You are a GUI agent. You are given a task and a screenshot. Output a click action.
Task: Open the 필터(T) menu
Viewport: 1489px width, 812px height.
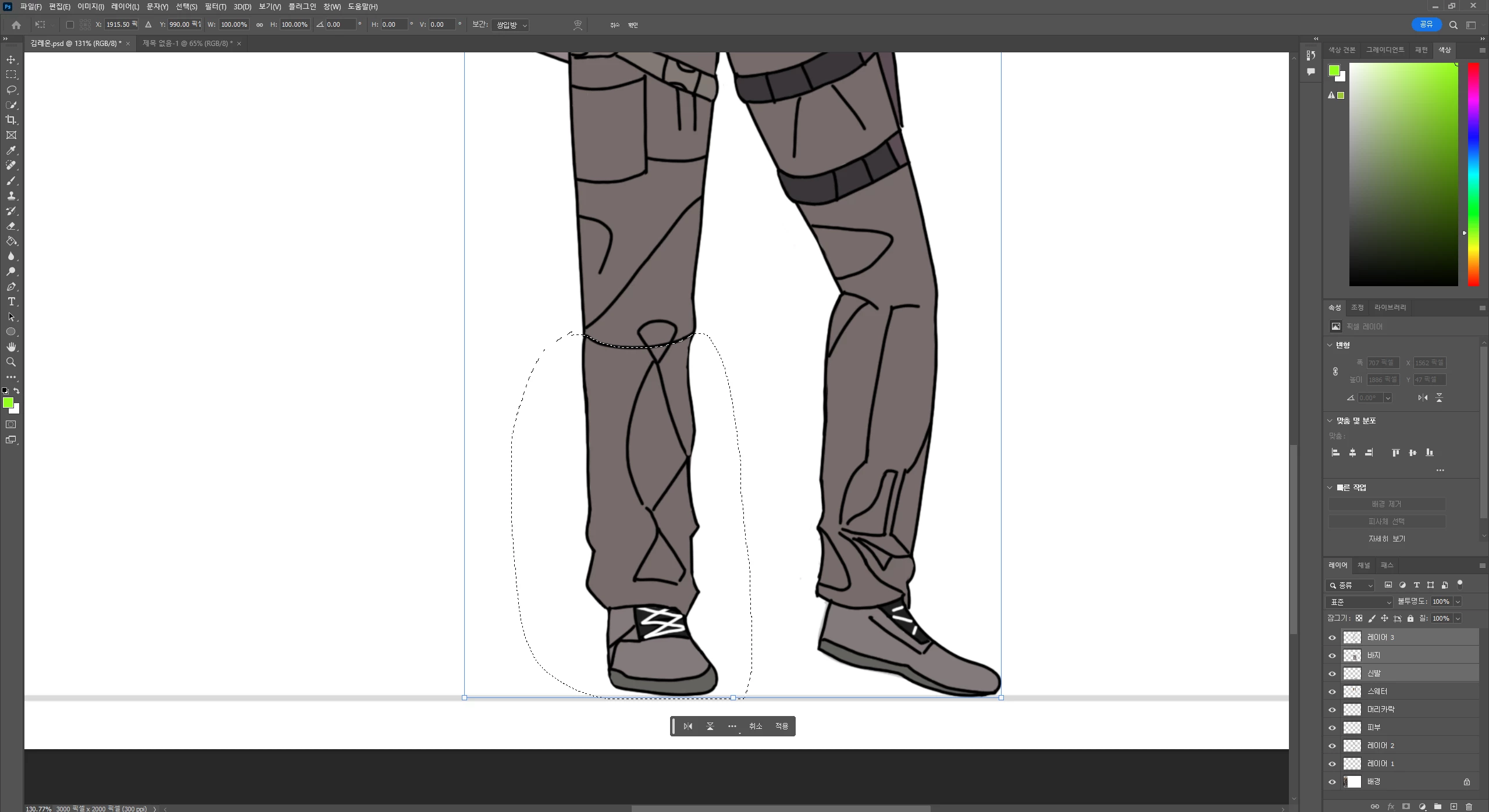tap(215, 6)
